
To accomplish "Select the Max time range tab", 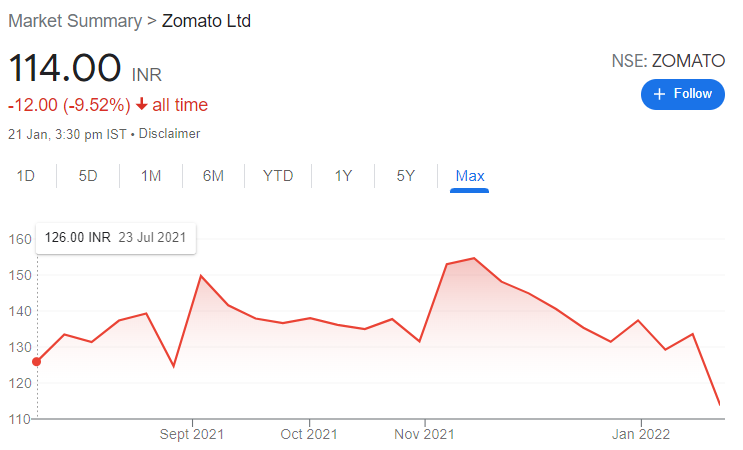I will point(470,176).
